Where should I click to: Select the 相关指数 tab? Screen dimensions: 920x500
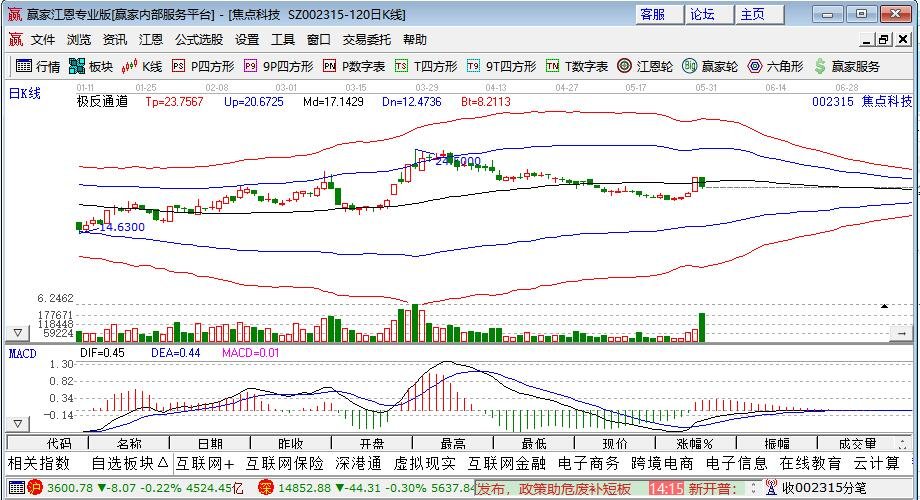(39, 464)
